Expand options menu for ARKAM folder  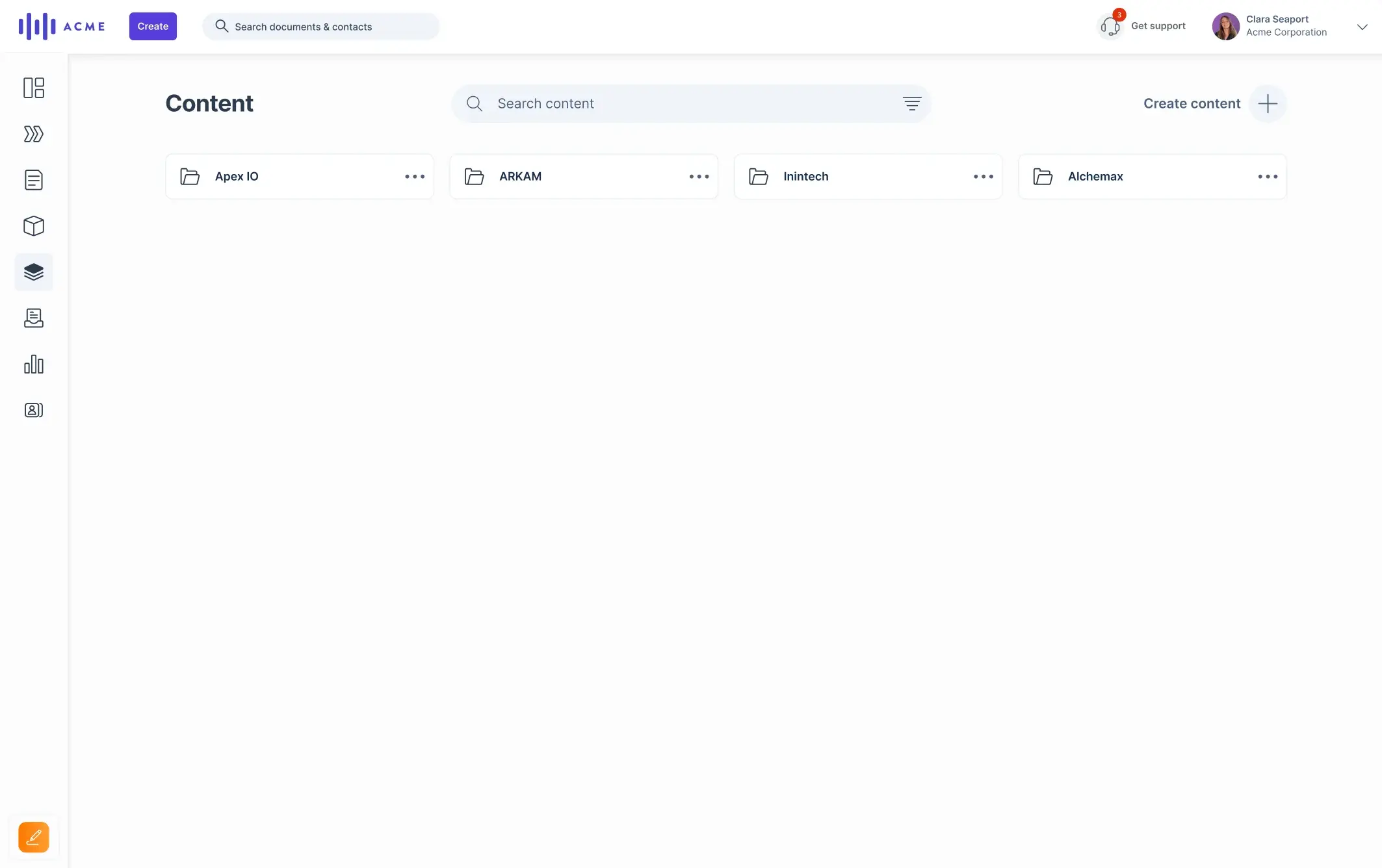tap(698, 176)
